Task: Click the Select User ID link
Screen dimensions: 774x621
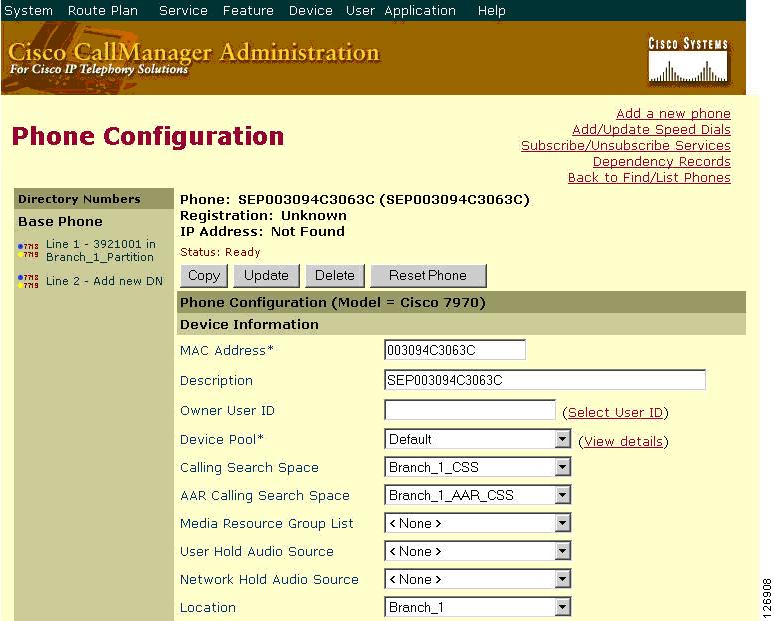Action: coord(615,413)
